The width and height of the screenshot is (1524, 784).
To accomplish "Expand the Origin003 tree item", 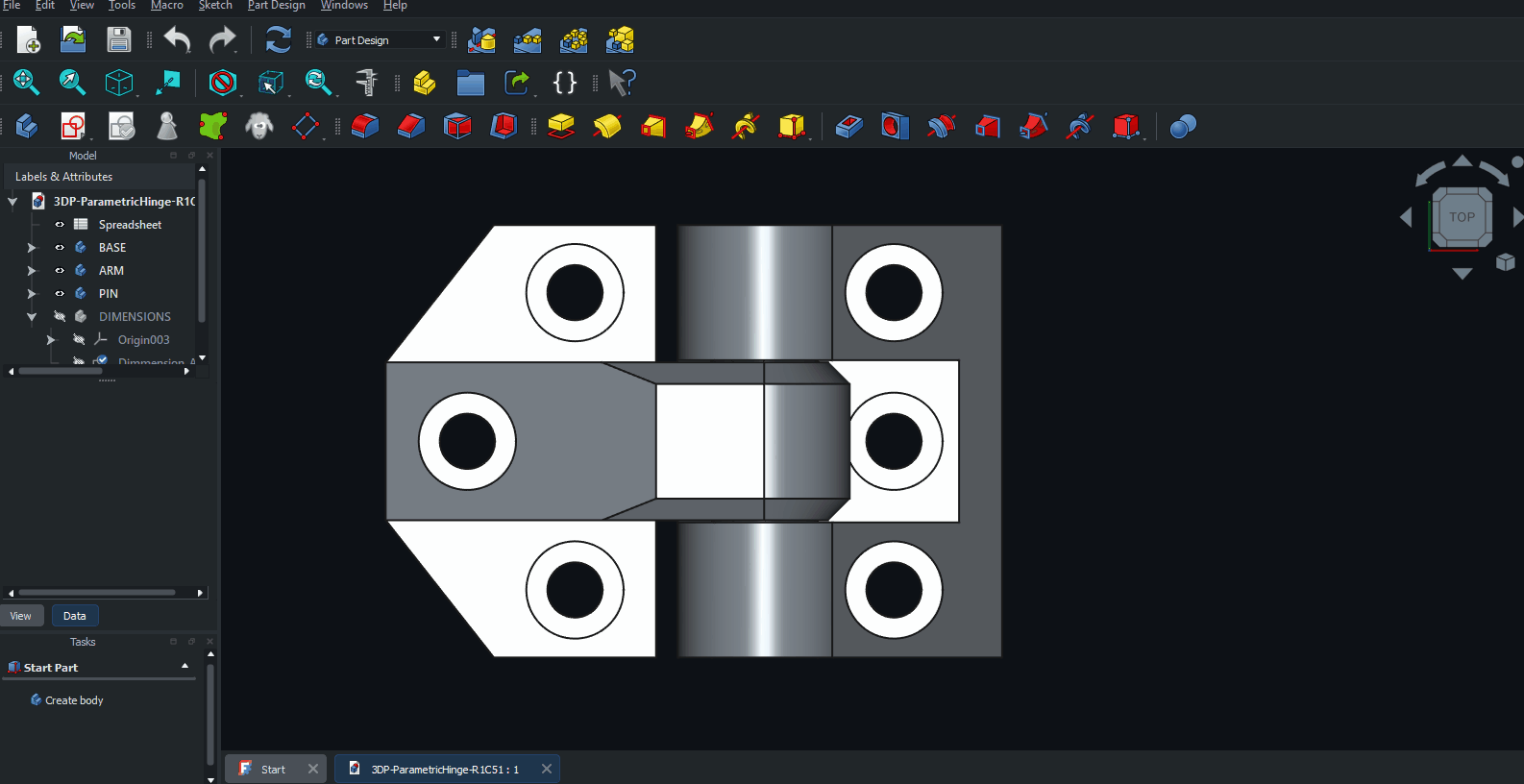I will click(51, 340).
